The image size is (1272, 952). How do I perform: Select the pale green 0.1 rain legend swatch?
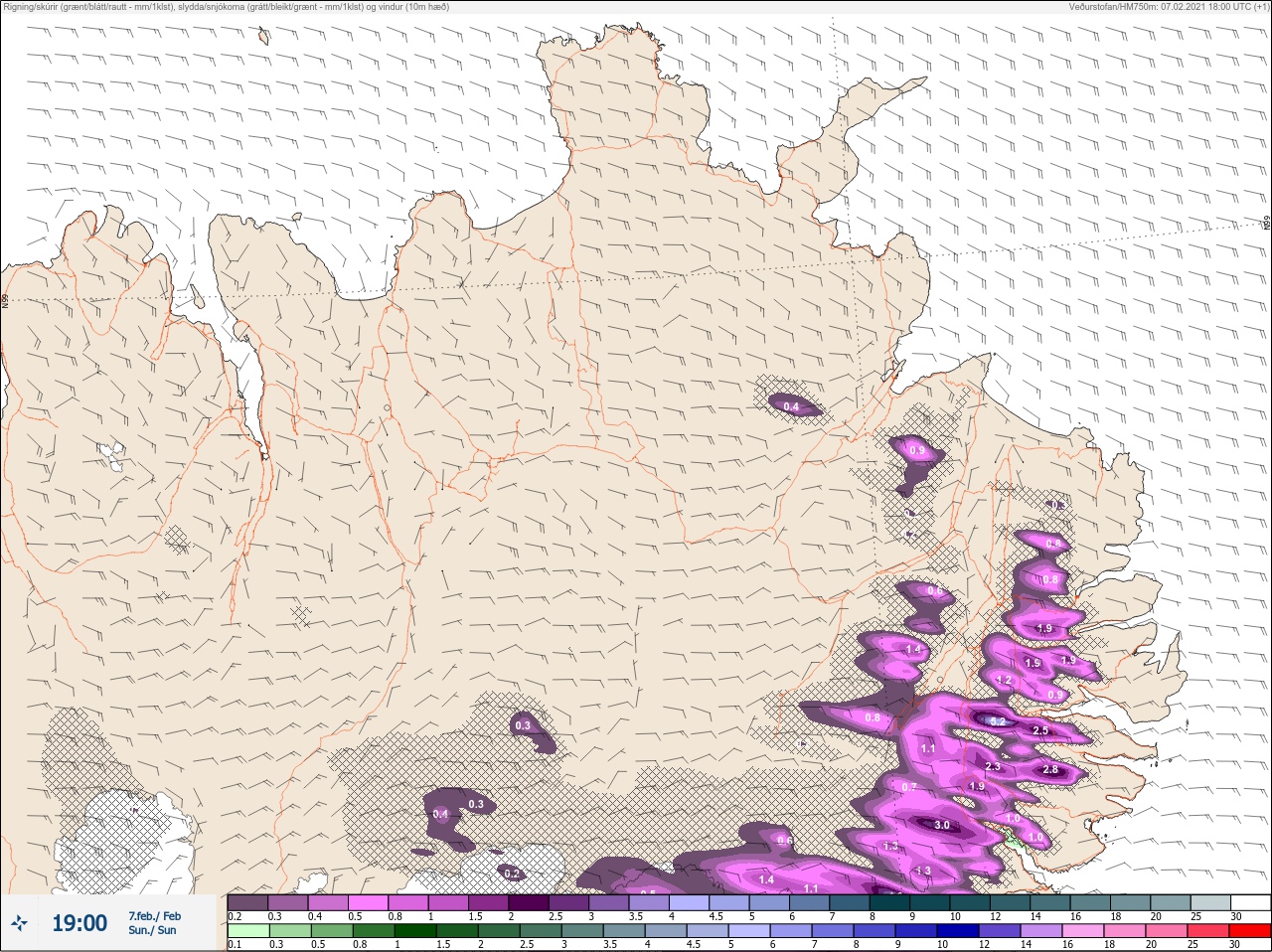point(248,932)
